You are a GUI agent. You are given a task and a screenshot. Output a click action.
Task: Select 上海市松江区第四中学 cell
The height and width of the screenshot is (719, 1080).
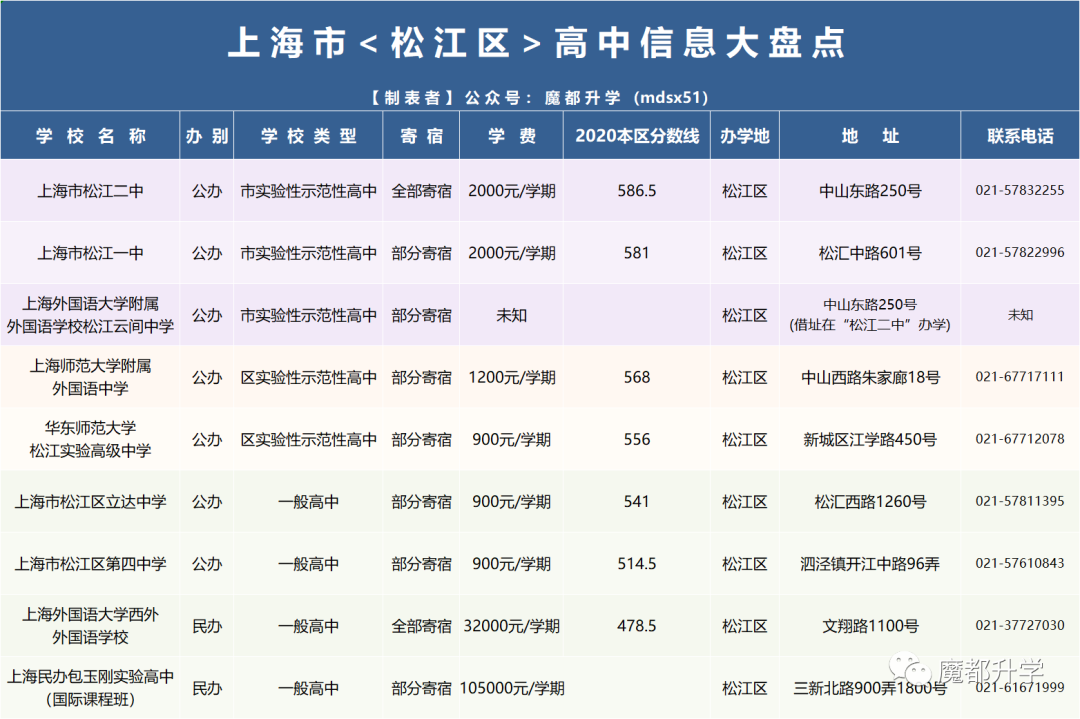click(x=90, y=563)
